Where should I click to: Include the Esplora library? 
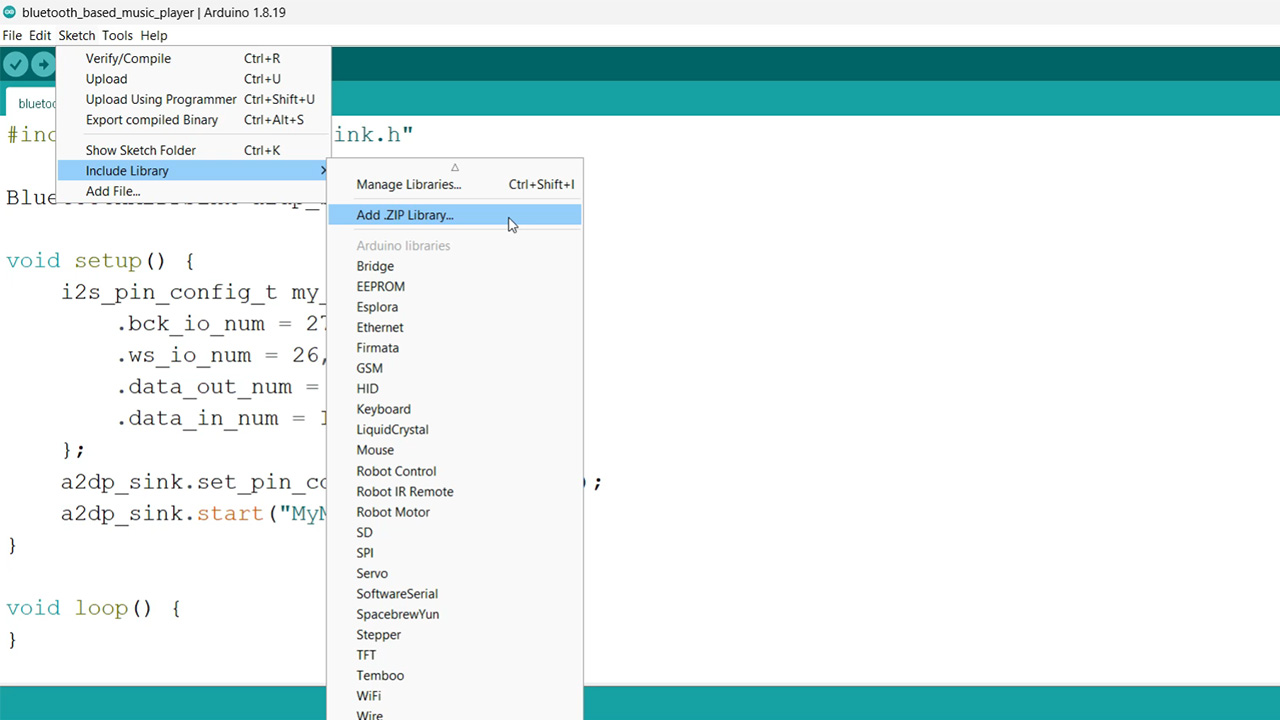click(x=455, y=307)
